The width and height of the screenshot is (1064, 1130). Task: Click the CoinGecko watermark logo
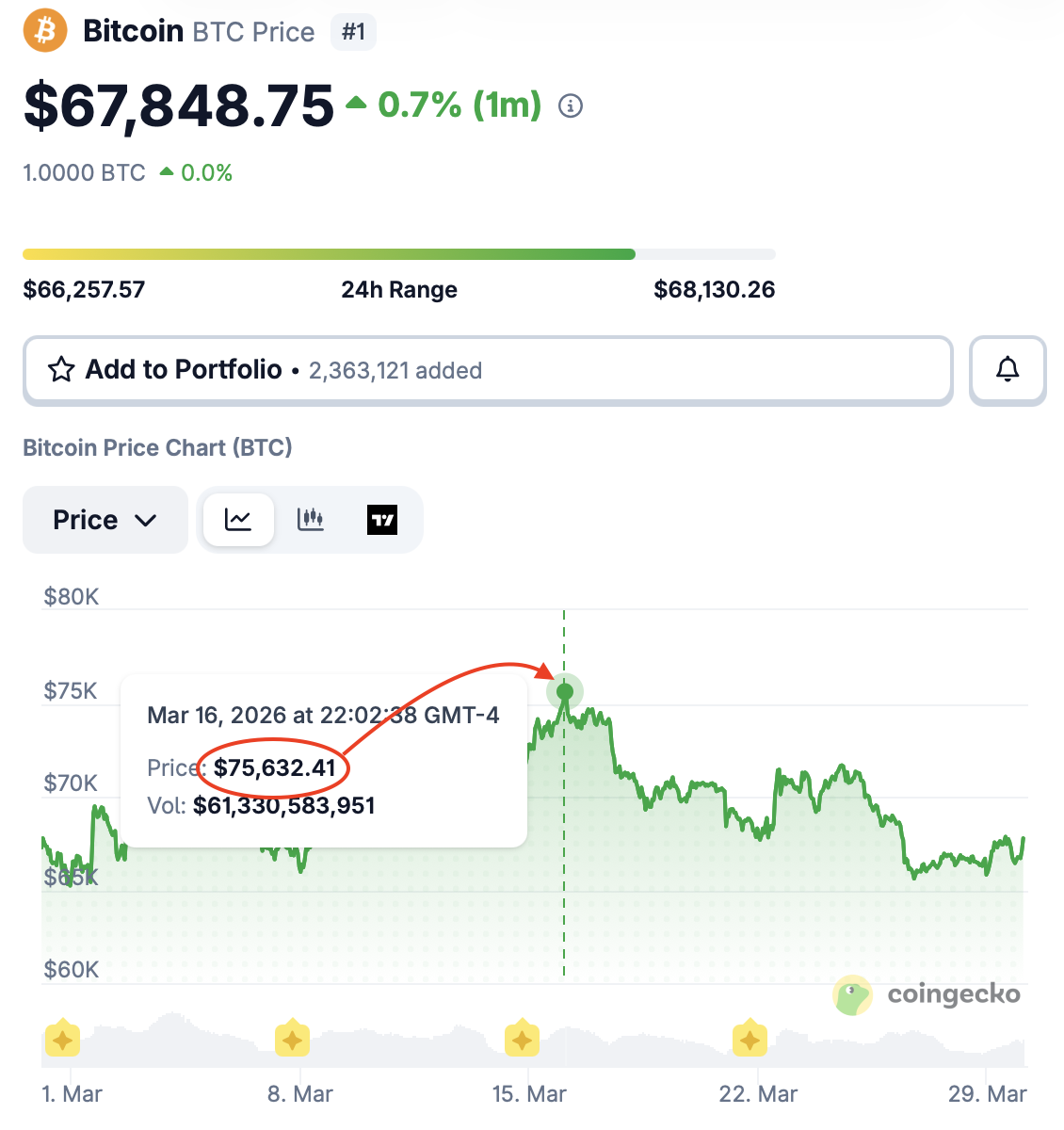(927, 994)
